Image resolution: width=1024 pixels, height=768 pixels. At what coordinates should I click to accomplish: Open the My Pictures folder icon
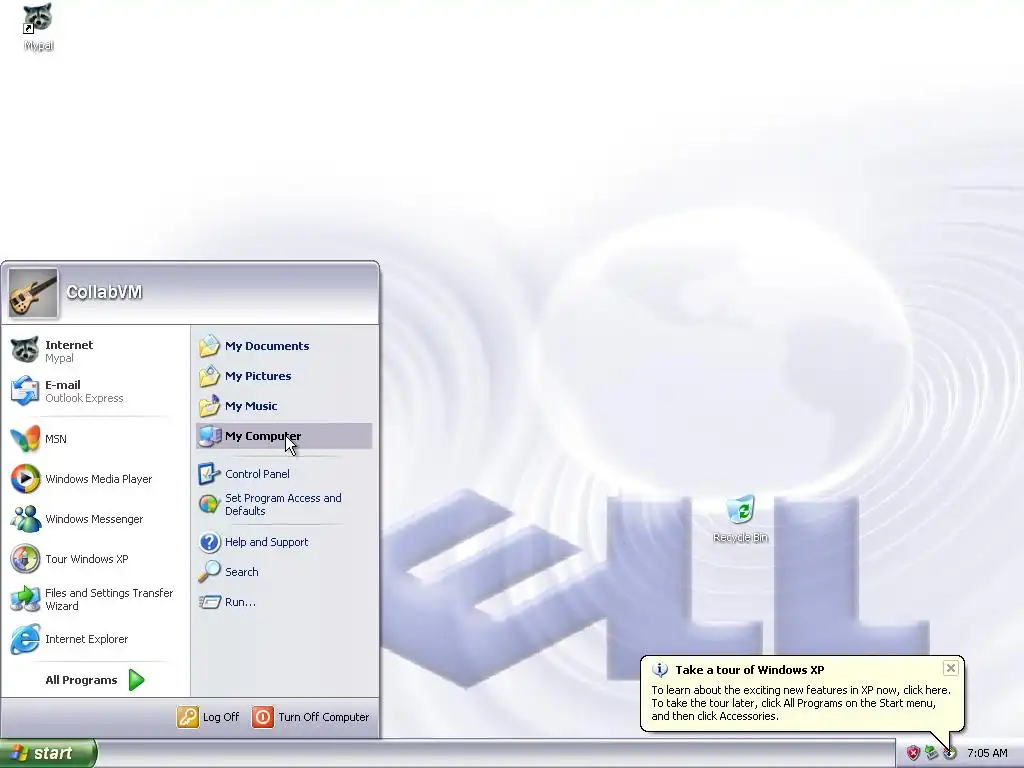click(209, 376)
